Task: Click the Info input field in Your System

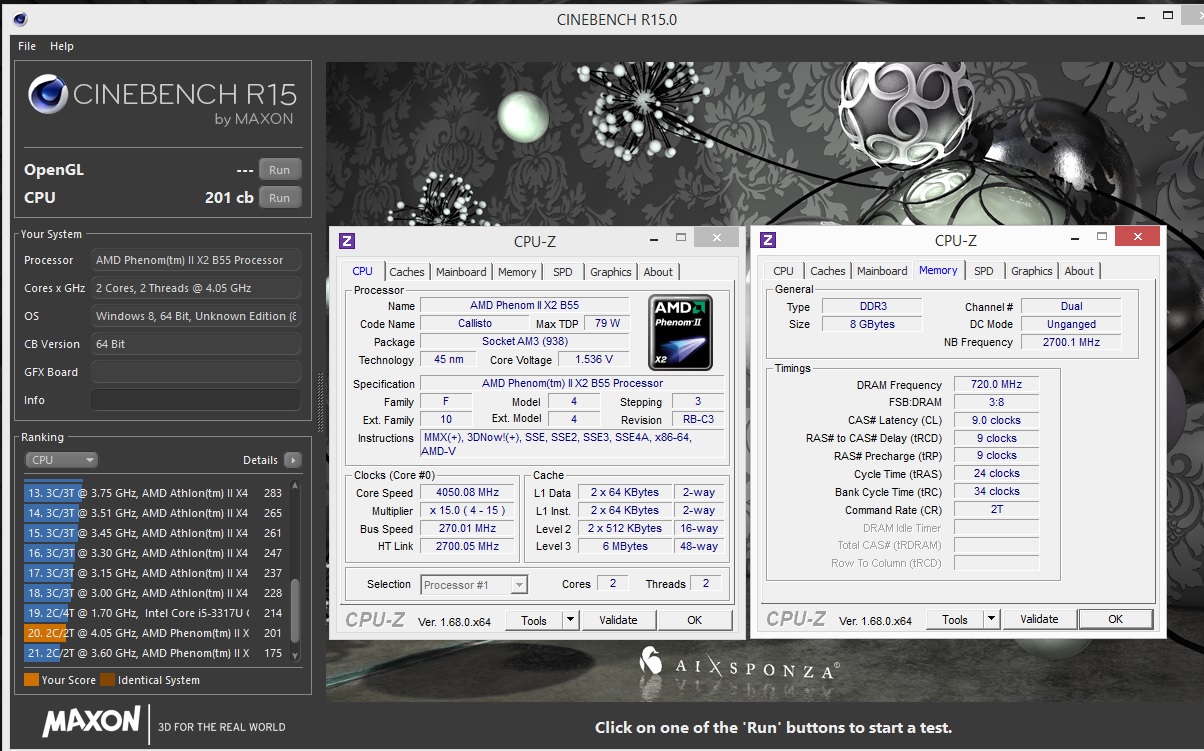Action: point(196,400)
